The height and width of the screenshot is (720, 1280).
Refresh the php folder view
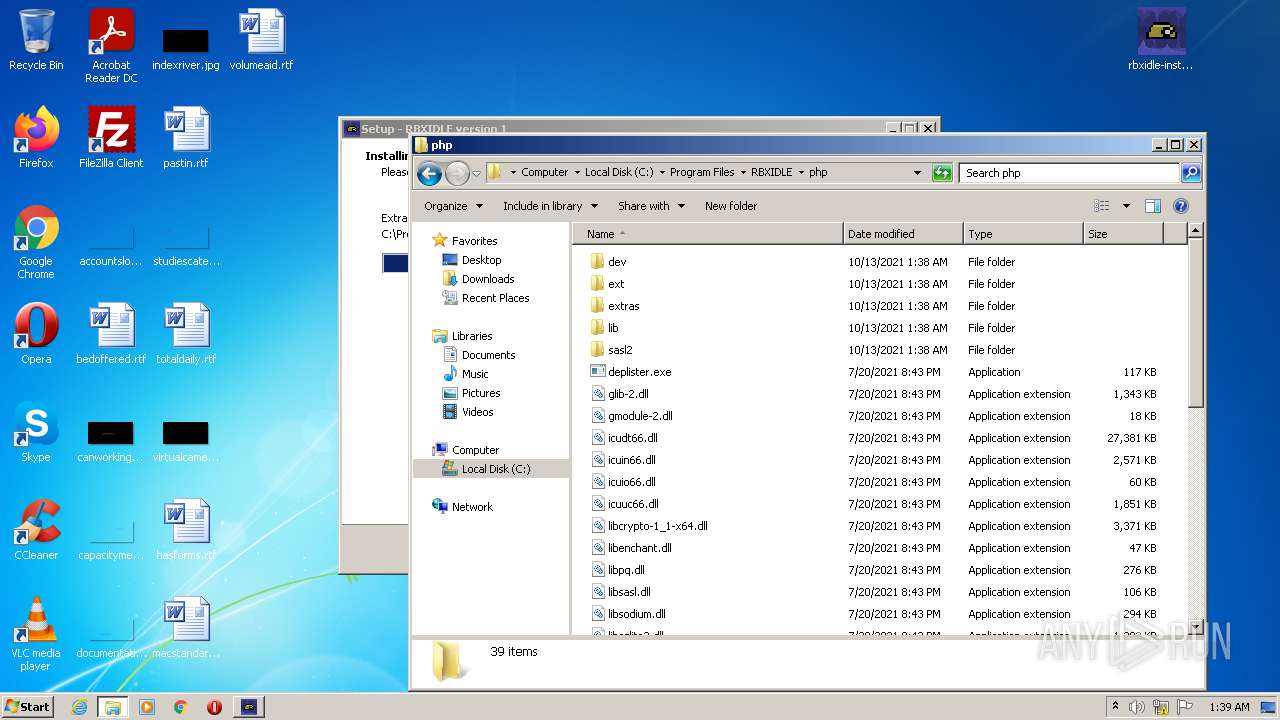pos(941,173)
